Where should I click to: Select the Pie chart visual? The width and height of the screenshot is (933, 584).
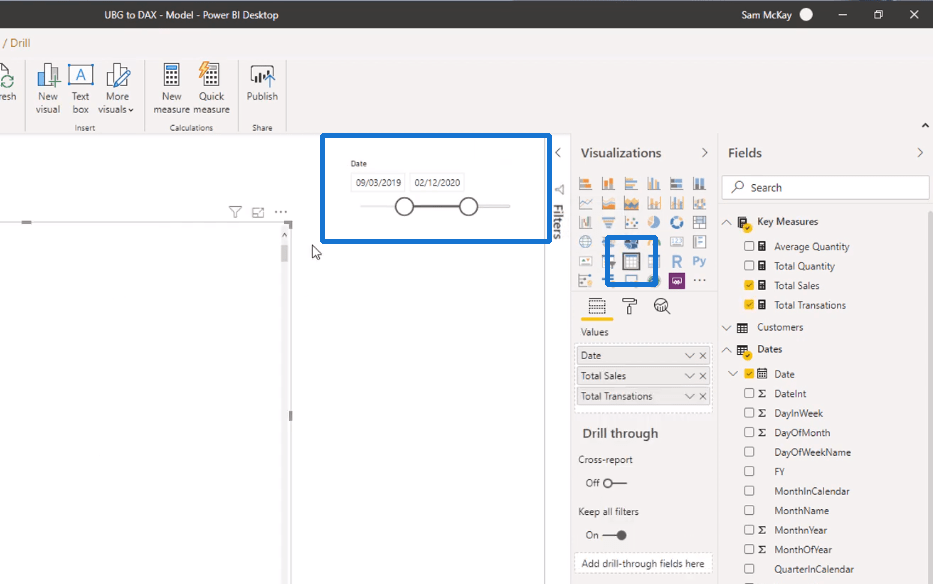654,223
